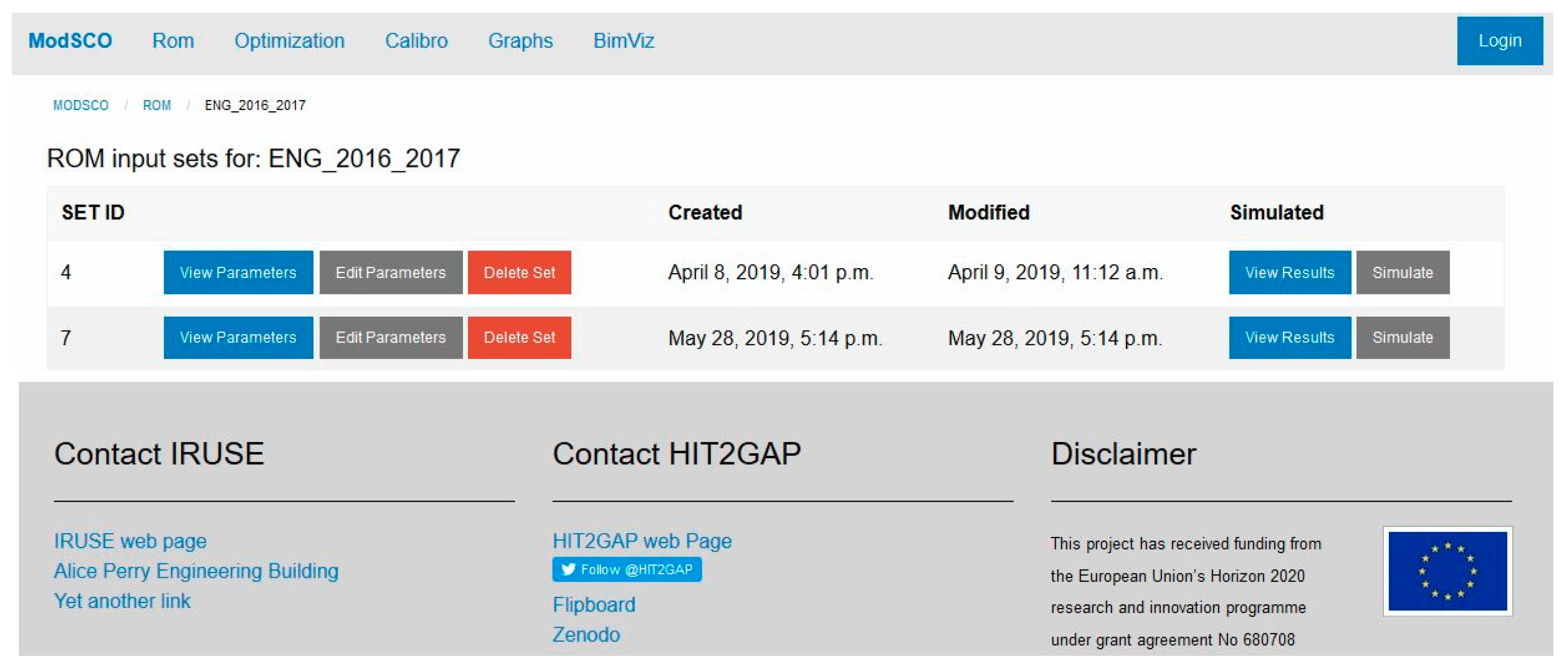Open the Rom menu item
1568x668 pixels.
point(173,41)
